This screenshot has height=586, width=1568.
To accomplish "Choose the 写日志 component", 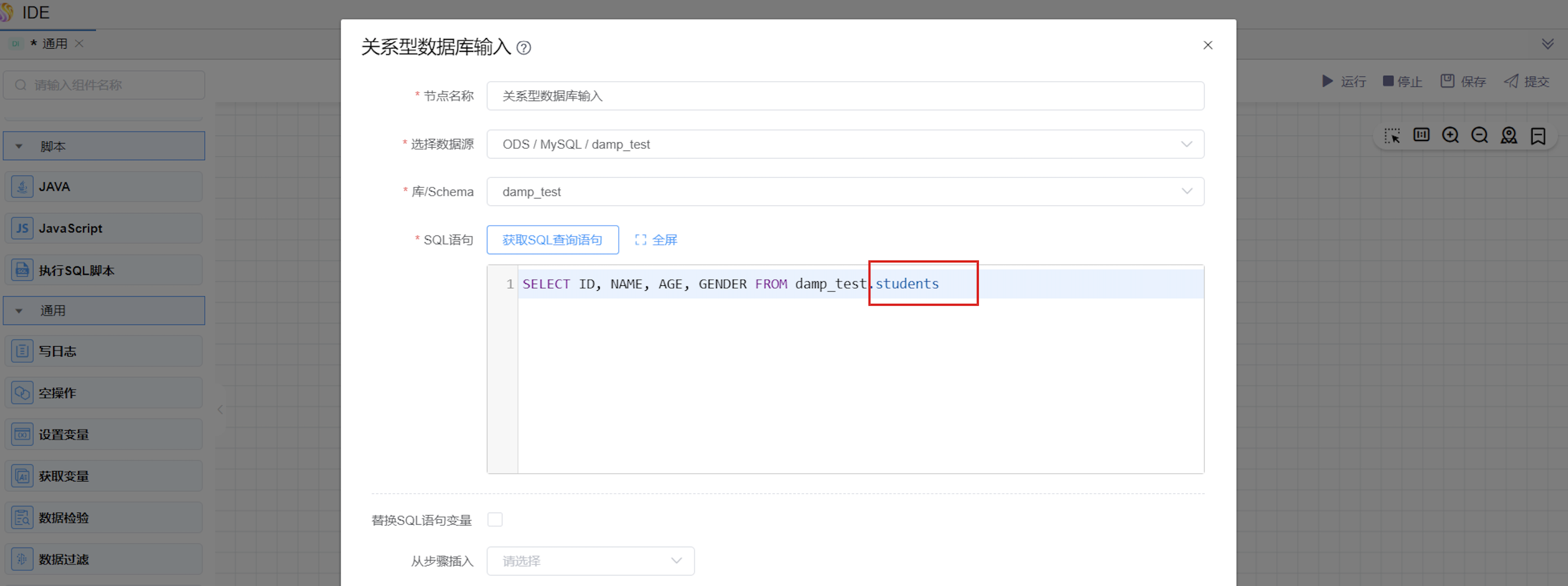I will (103, 352).
